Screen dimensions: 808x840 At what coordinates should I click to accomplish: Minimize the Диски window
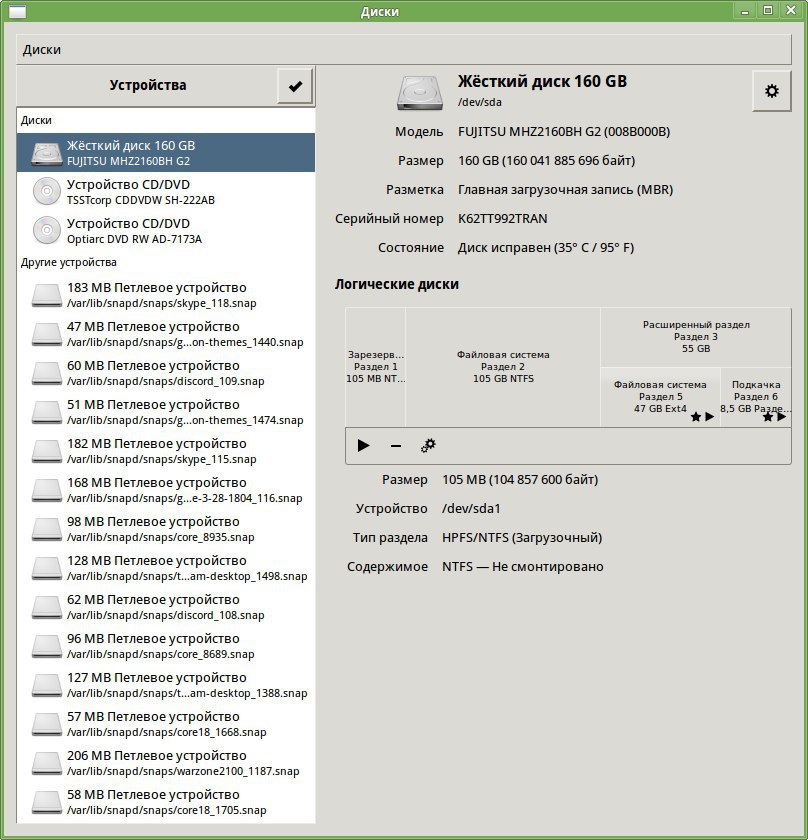pyautogui.click(x=745, y=11)
